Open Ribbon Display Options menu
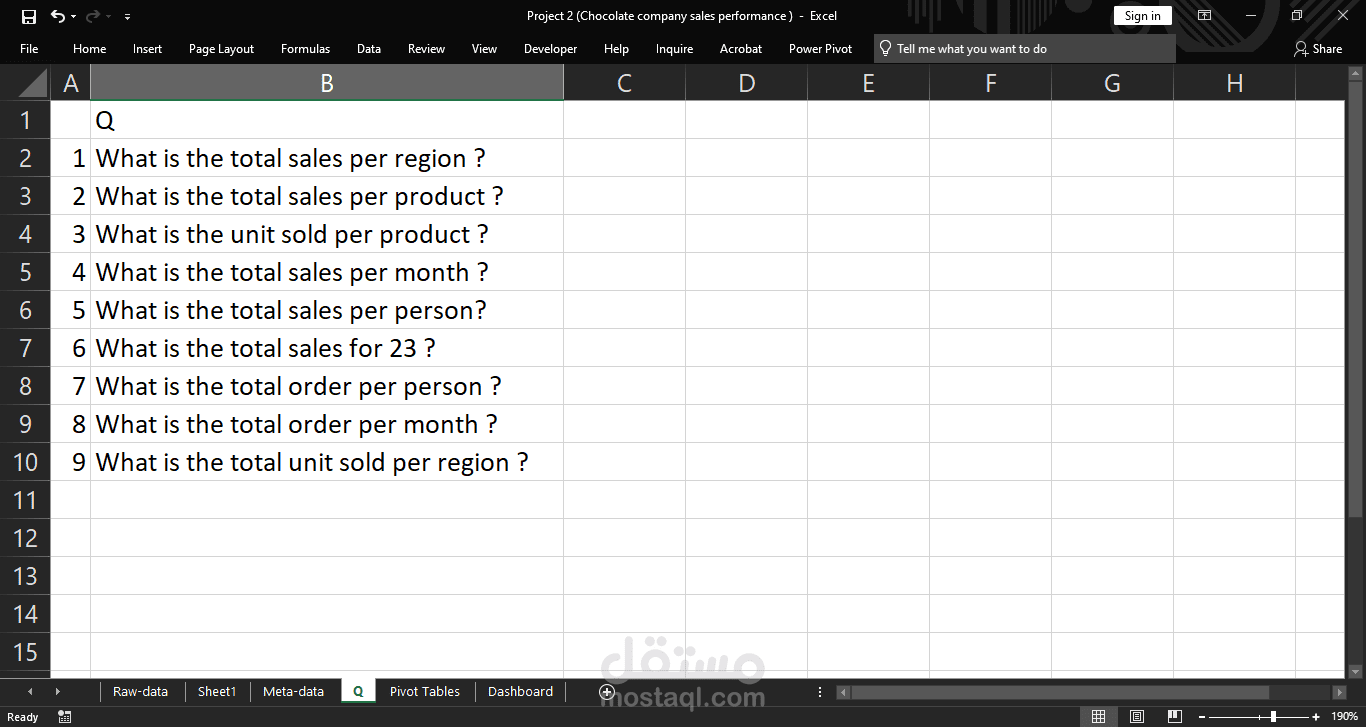Viewport: 1366px width, 727px height. [x=1204, y=16]
